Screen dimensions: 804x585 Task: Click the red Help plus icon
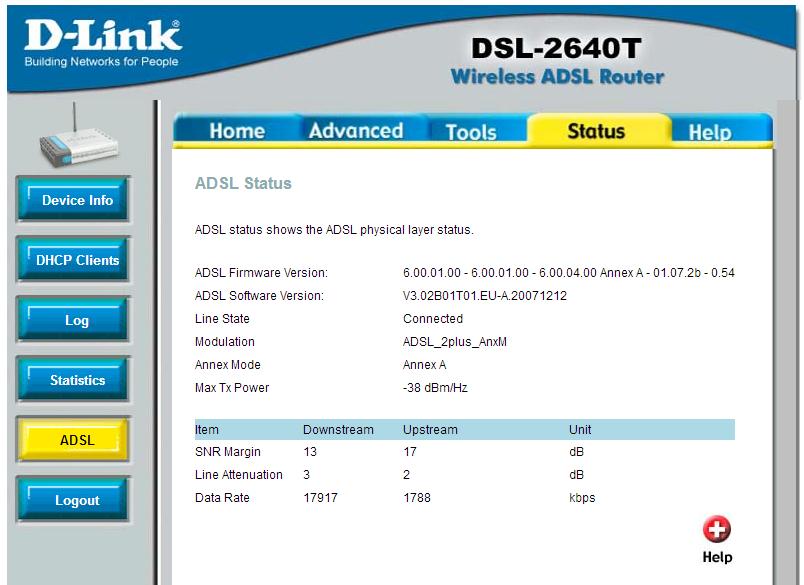(x=717, y=529)
